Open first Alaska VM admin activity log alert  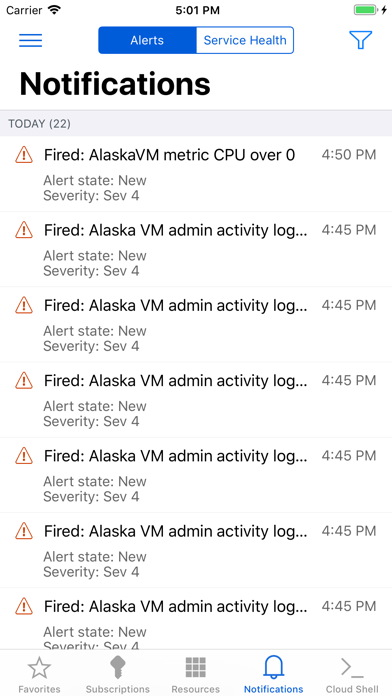pyautogui.click(x=196, y=249)
